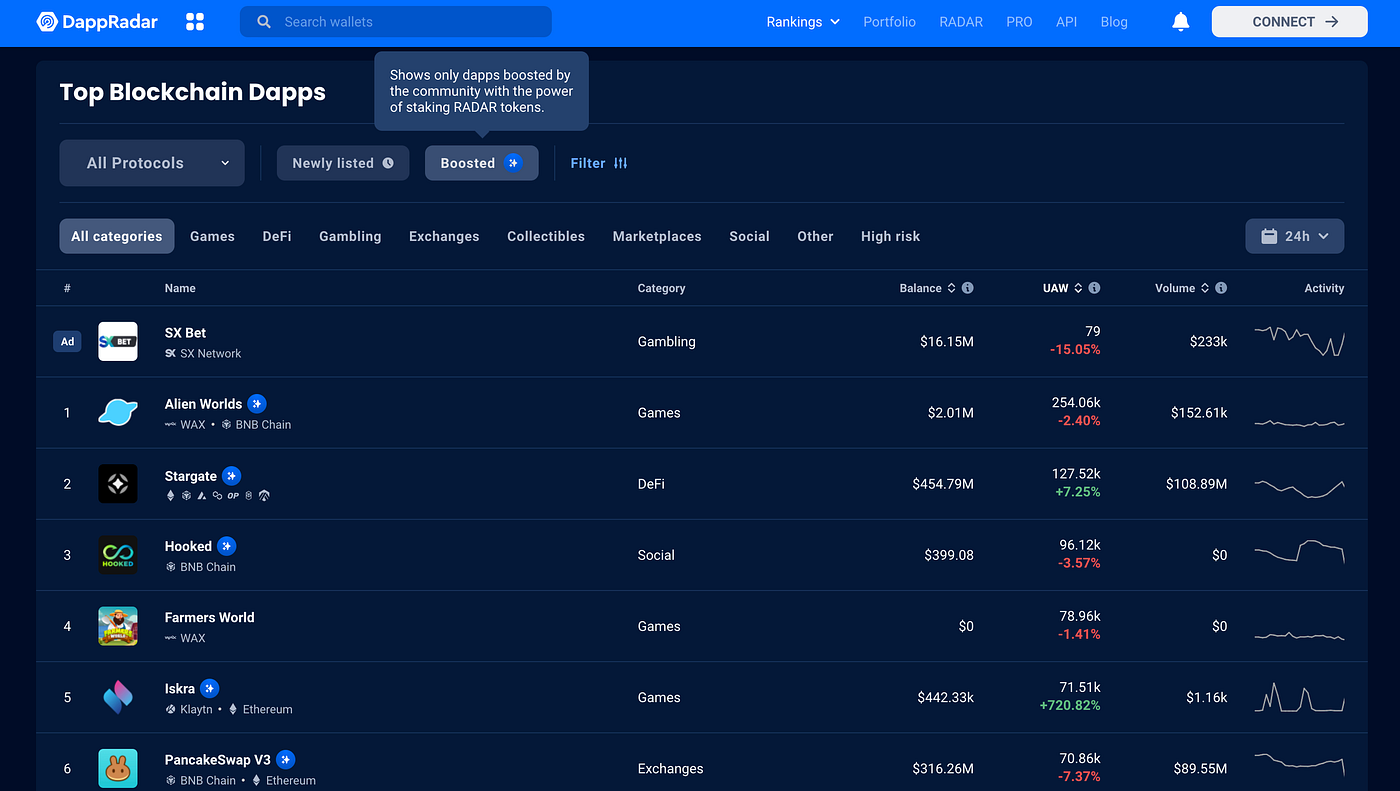Select the Gambling category tab
This screenshot has height=791, width=1400.
(350, 236)
